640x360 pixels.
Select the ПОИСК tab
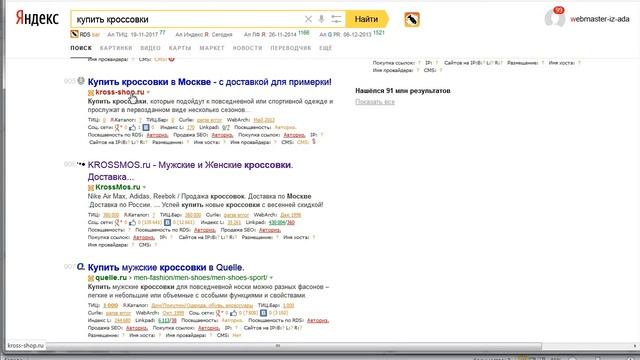81,48
